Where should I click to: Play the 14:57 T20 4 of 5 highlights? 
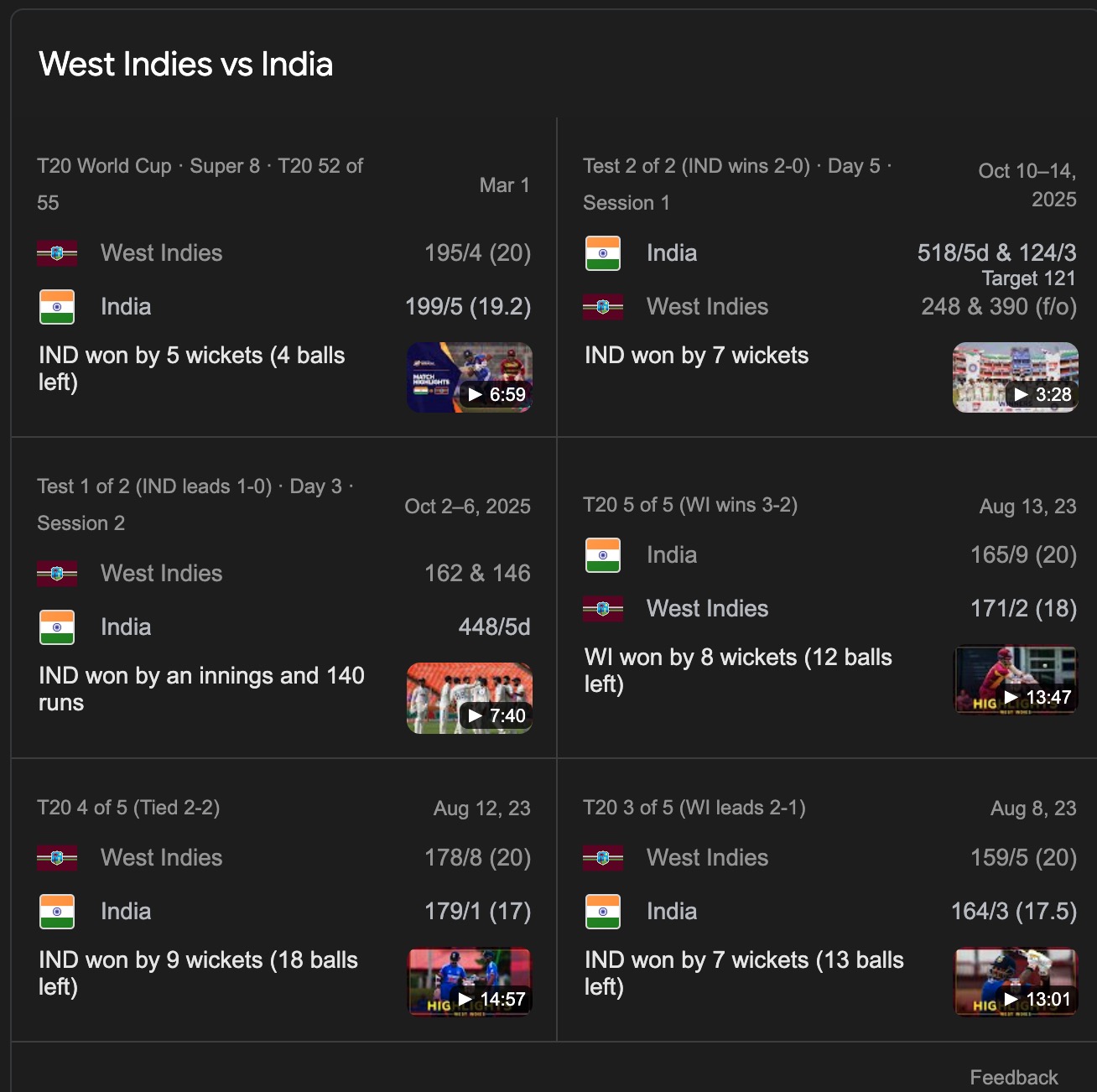[470, 982]
